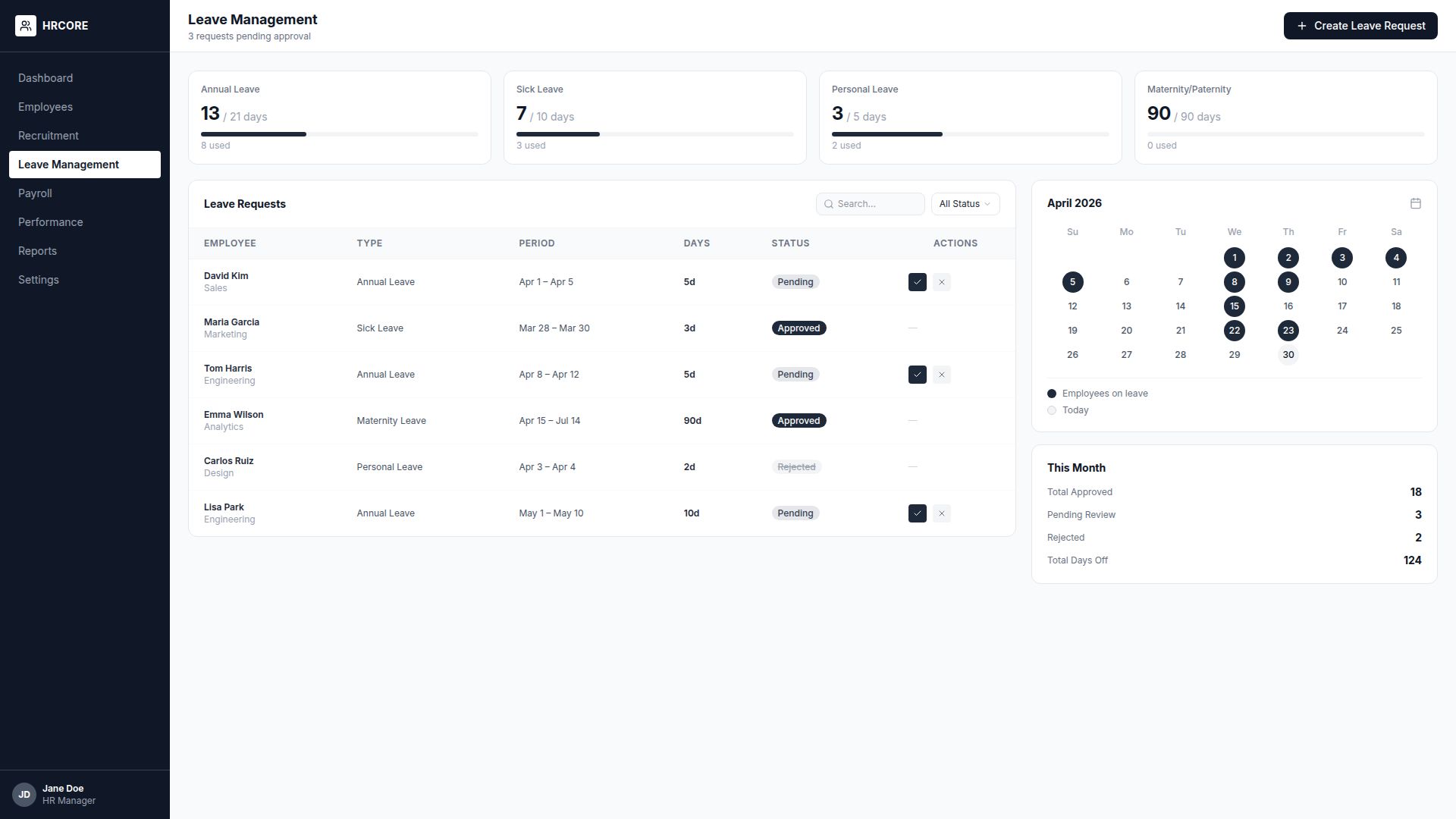Reject David Kim's leave request
The width and height of the screenshot is (1456, 819).
(941, 282)
